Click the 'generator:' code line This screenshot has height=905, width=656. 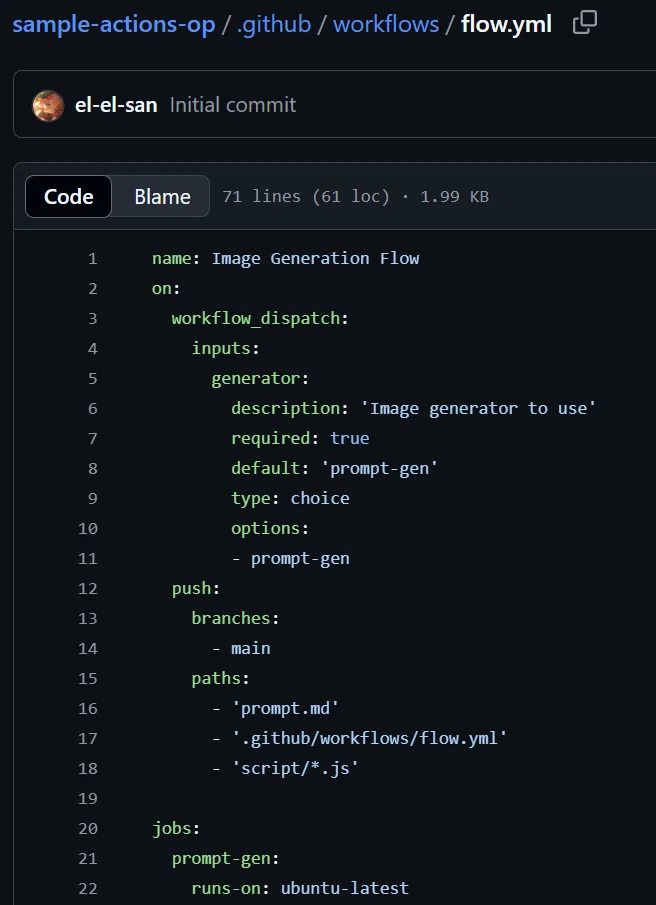click(260, 379)
